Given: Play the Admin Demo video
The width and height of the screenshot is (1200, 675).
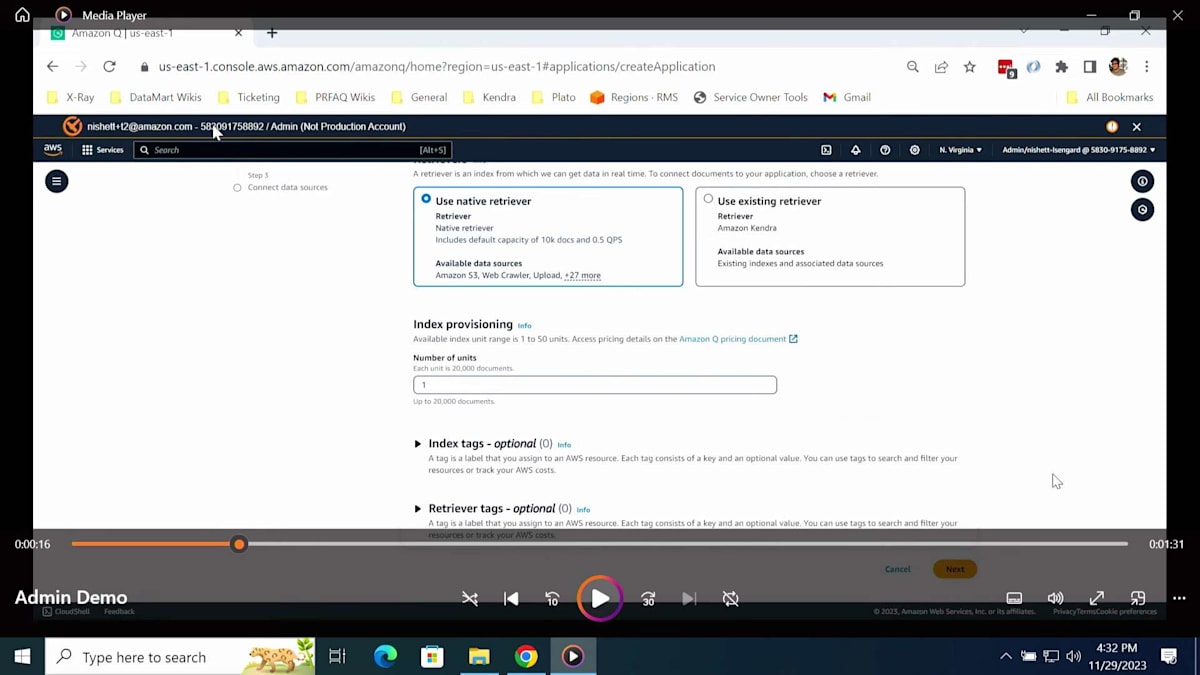Looking at the screenshot, I should pyautogui.click(x=599, y=598).
